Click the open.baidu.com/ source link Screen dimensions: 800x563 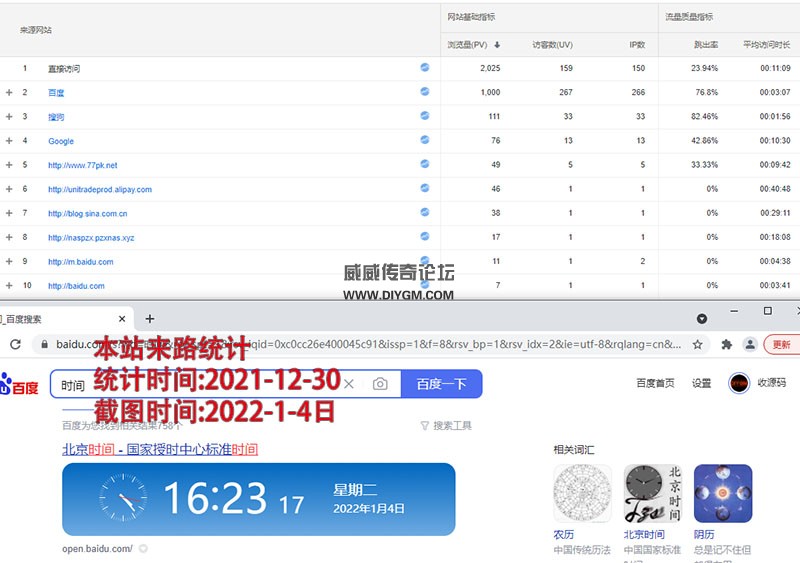pyautogui.click(x=97, y=549)
